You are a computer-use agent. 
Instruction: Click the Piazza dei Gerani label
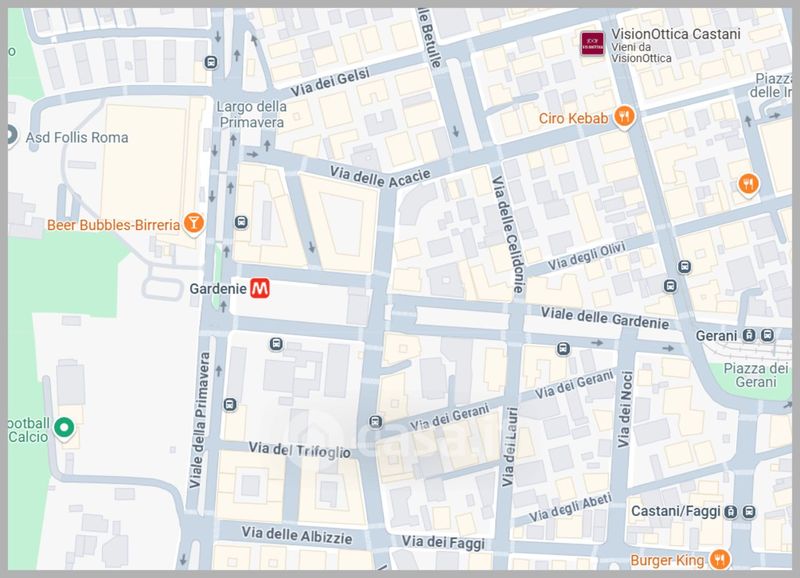coord(756,375)
